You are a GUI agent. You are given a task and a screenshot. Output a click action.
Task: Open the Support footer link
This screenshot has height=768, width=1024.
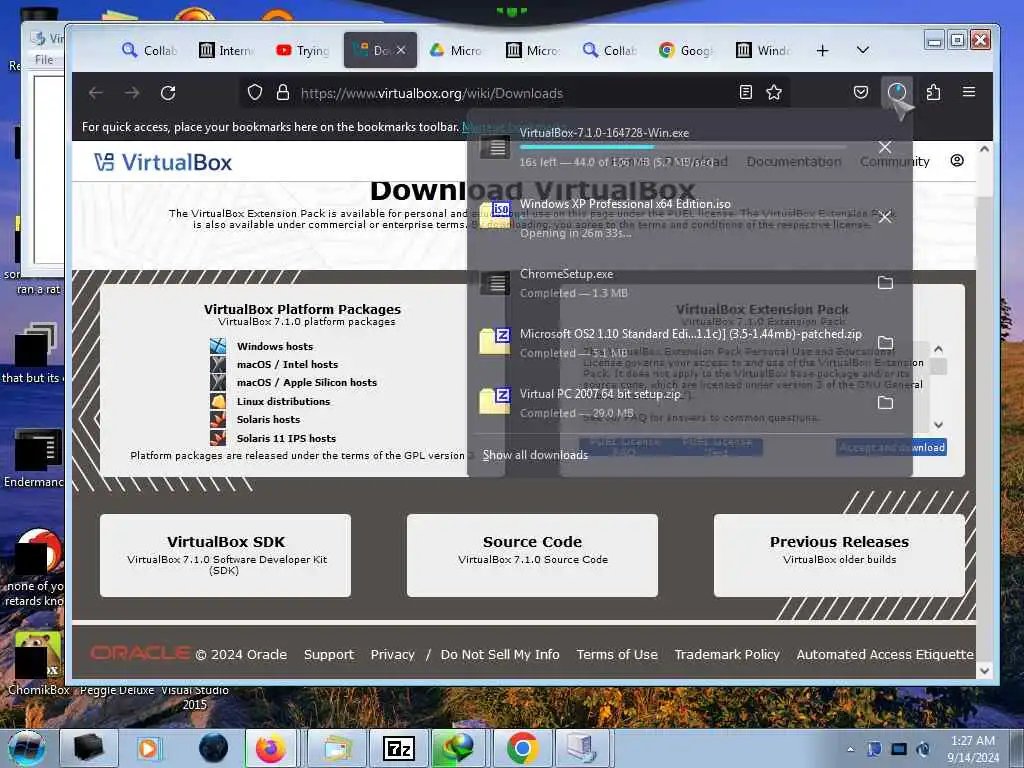[328, 654]
